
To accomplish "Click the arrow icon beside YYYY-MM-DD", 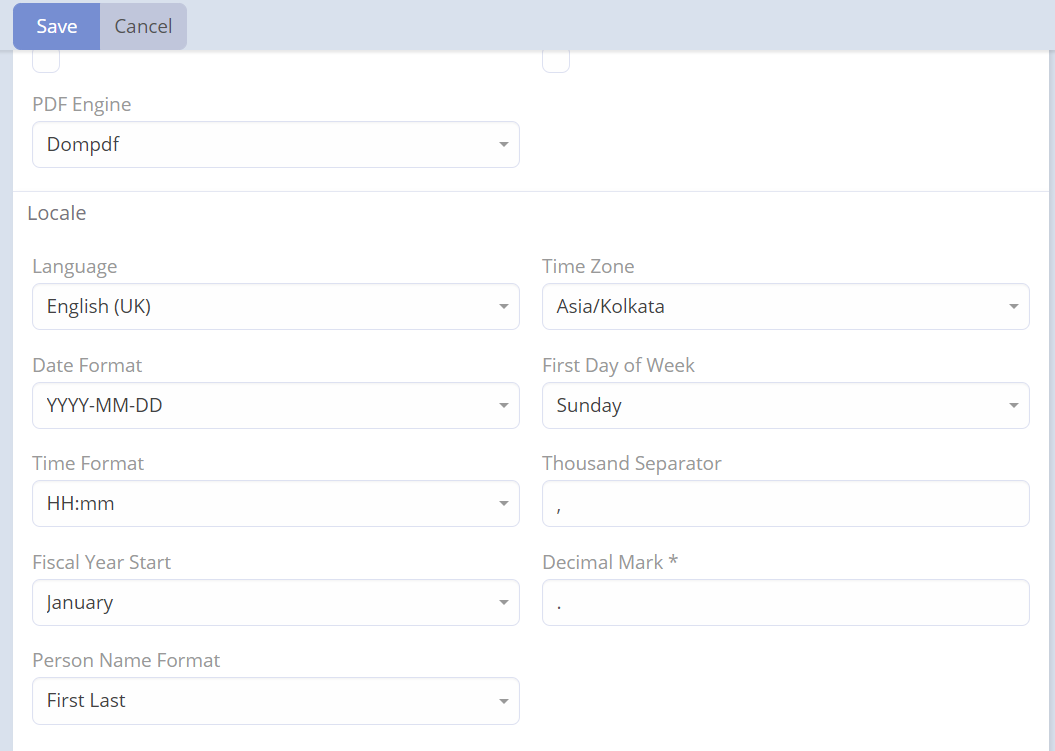I will tap(504, 406).
